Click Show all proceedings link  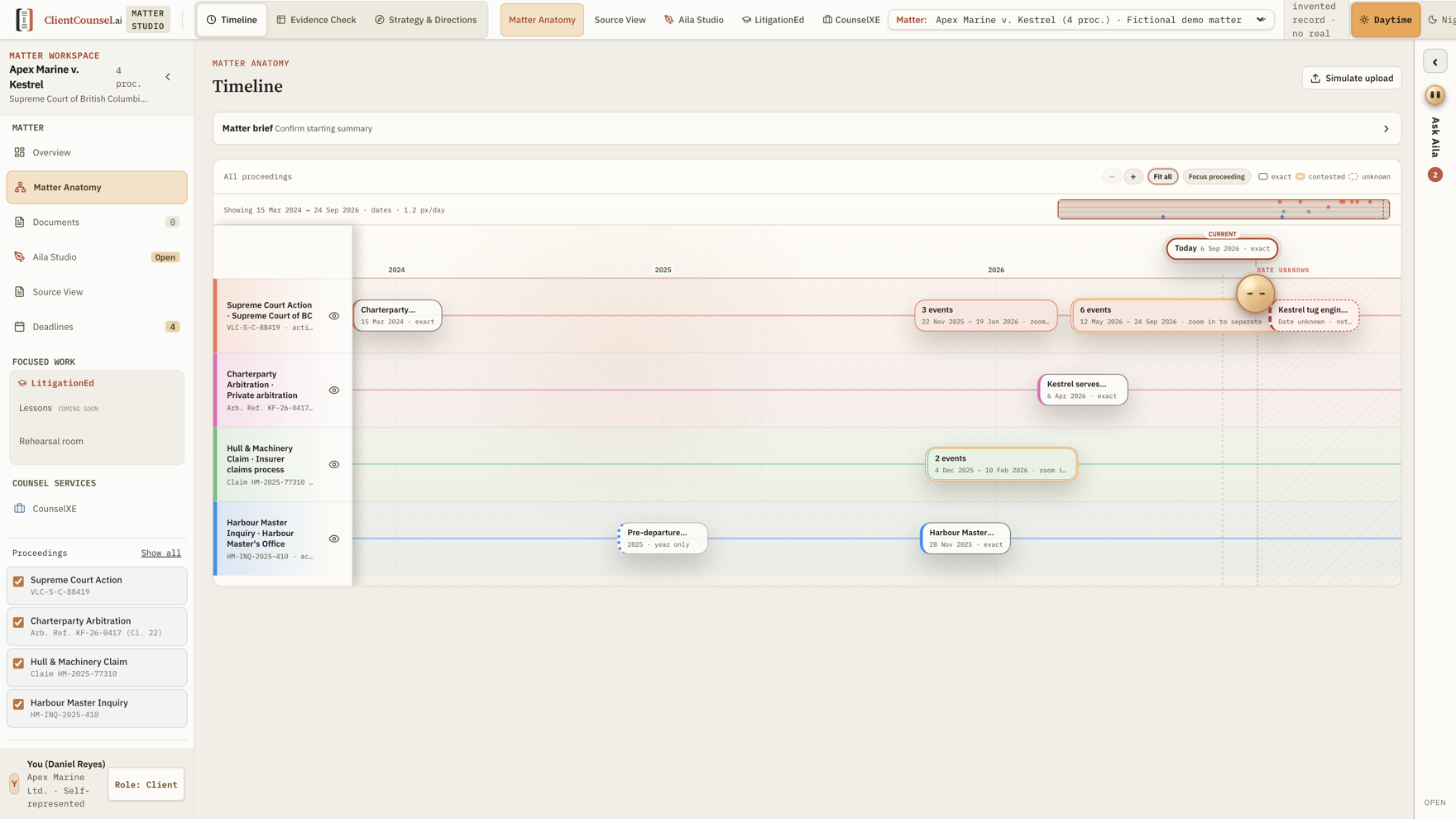(160, 553)
